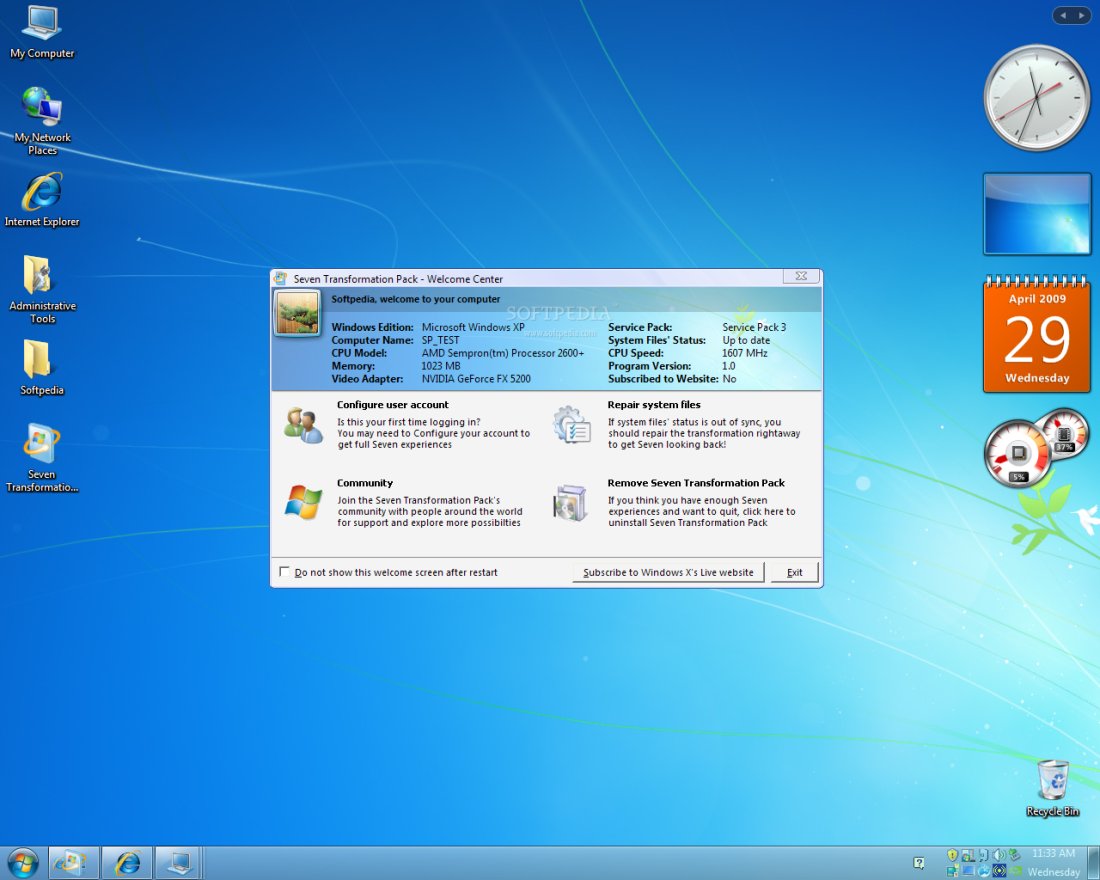Click the 'AMD Sempron(tm) Processor 2600+' text
Screen dimensions: 1100x880
[503, 353]
